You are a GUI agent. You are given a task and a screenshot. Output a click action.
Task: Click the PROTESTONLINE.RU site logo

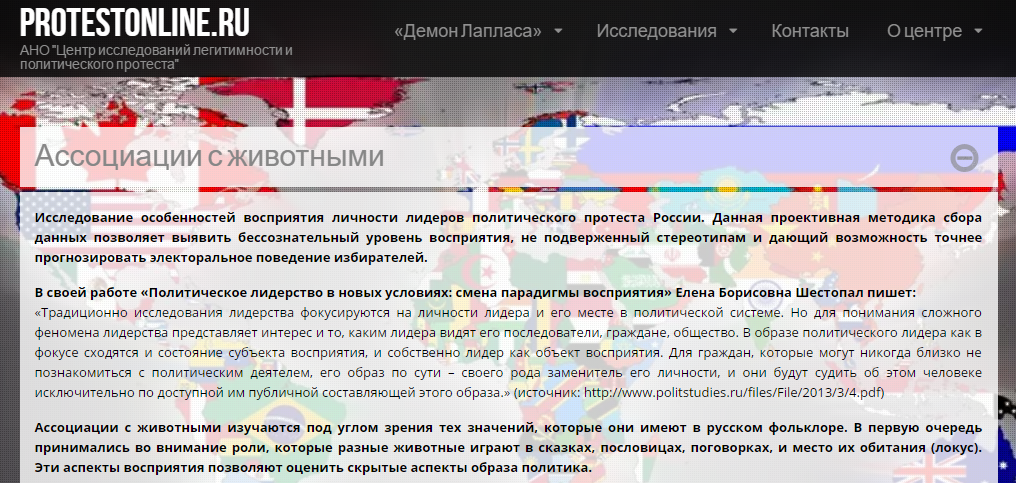[135, 22]
